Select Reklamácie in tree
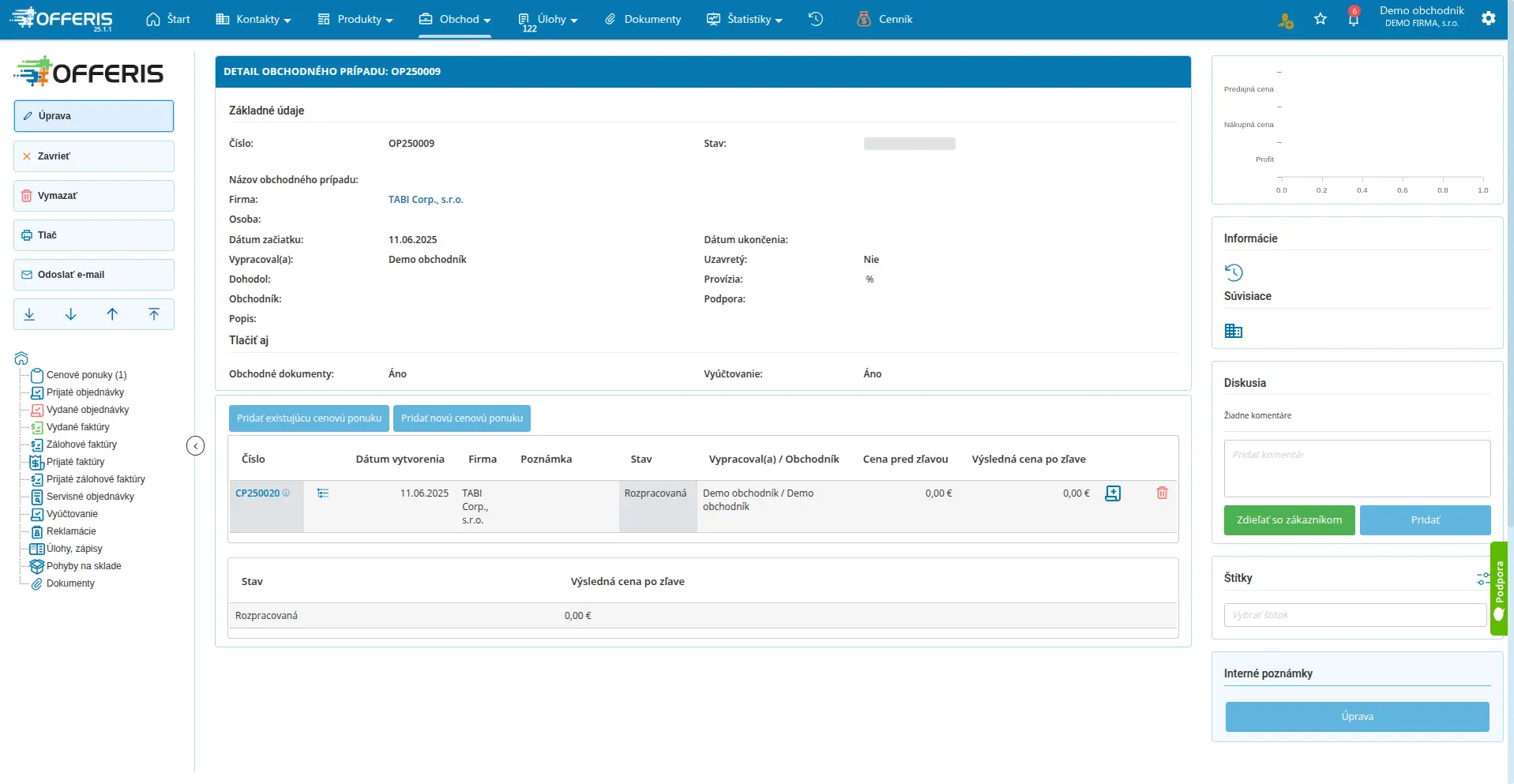 point(71,531)
